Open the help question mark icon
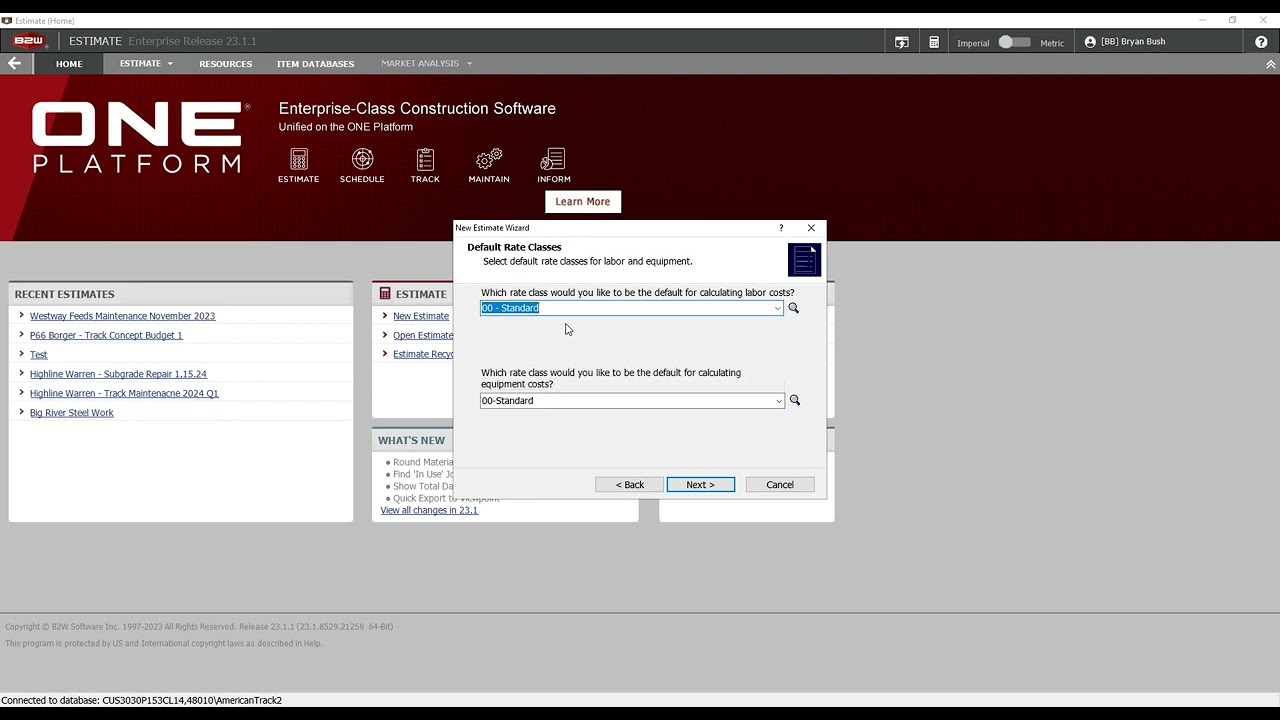The width and height of the screenshot is (1280, 720). (1261, 42)
